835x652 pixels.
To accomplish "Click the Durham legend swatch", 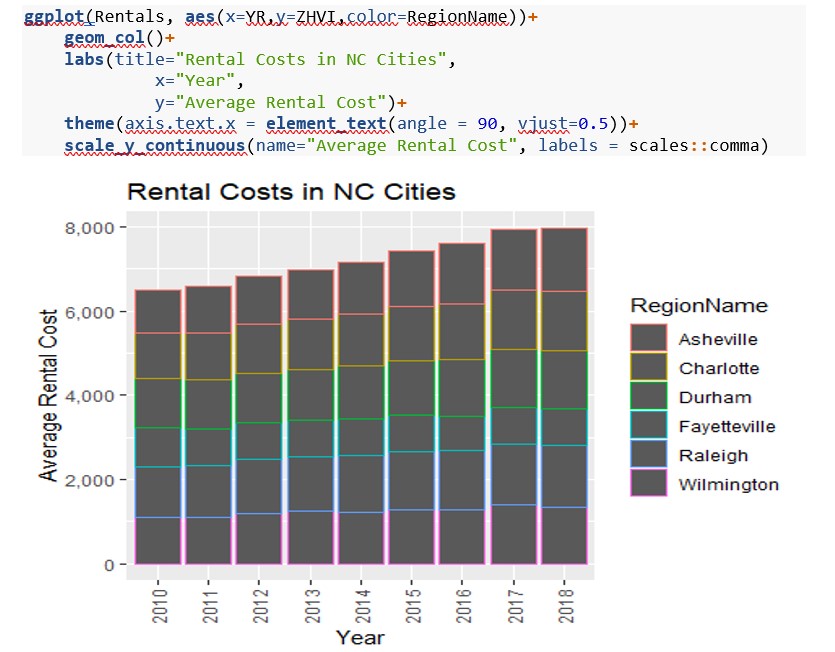I will [x=648, y=396].
